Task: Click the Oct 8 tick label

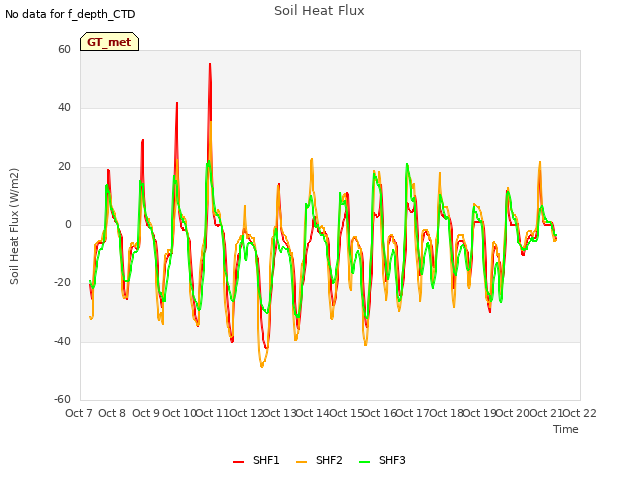Action: (x=112, y=413)
